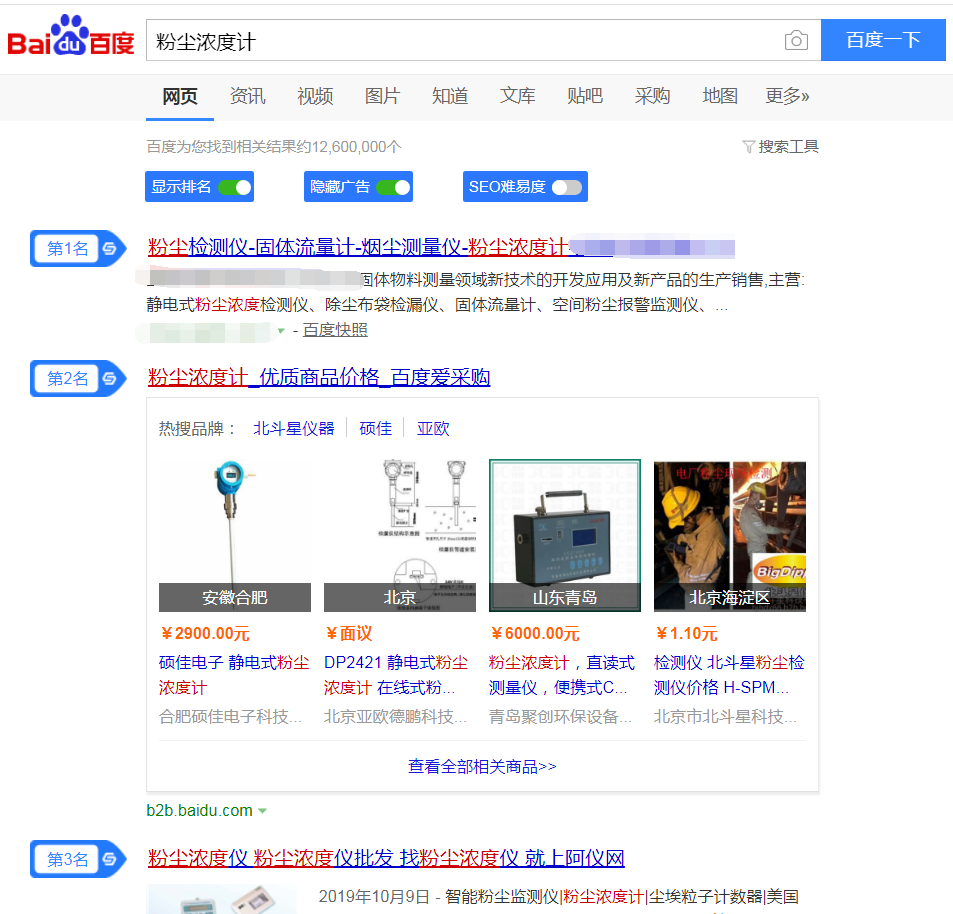953x914 pixels.
Task: Open the 更多» category menu
Action: (787, 96)
